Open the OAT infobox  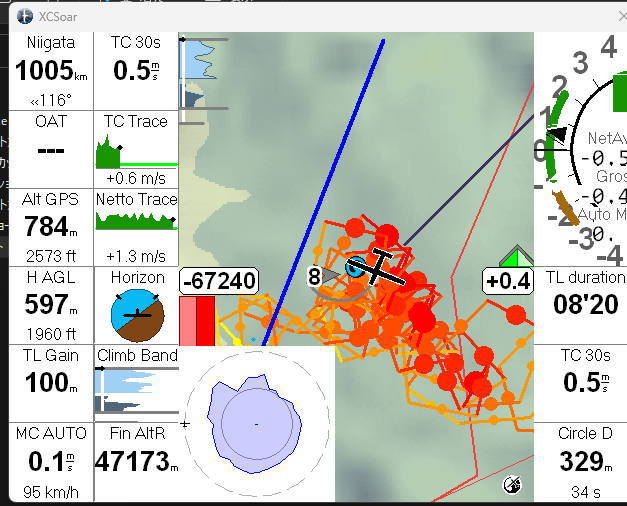tap(51, 149)
